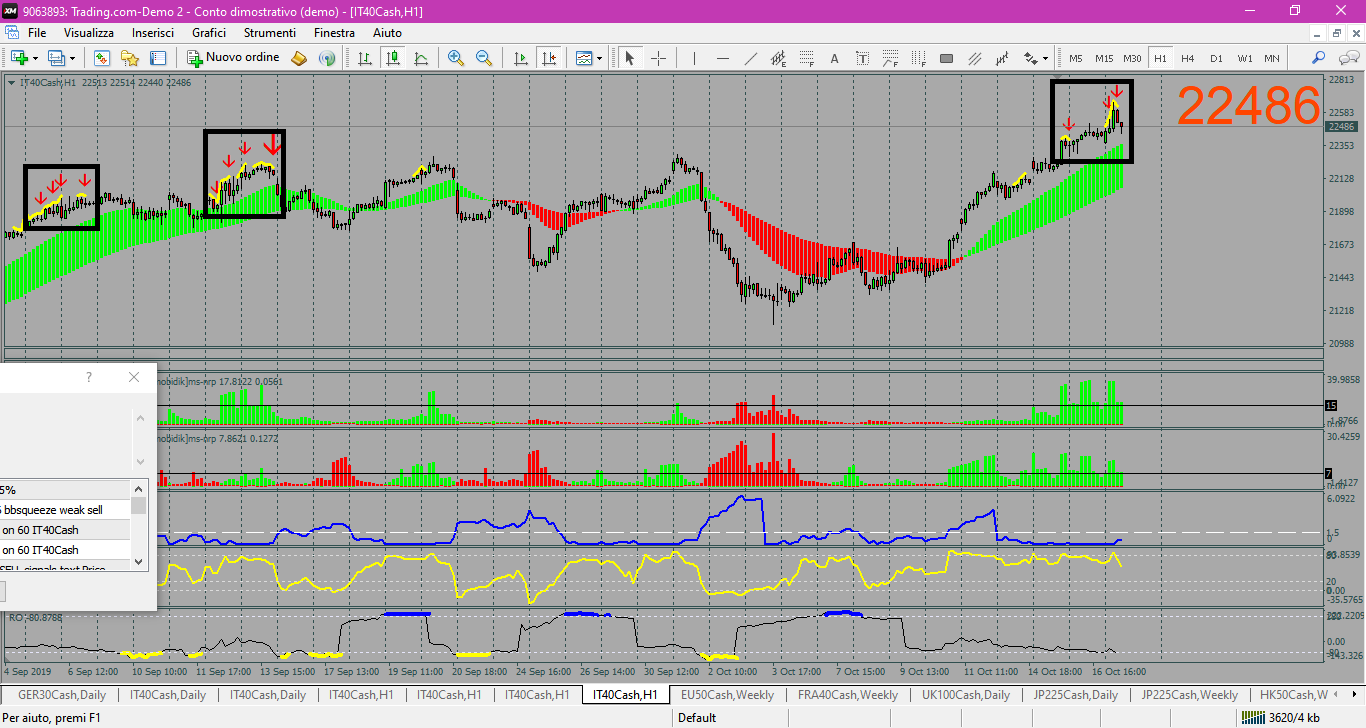Select the text label tool
The width and height of the screenshot is (1366, 728).
pyautogui.click(x=862, y=58)
